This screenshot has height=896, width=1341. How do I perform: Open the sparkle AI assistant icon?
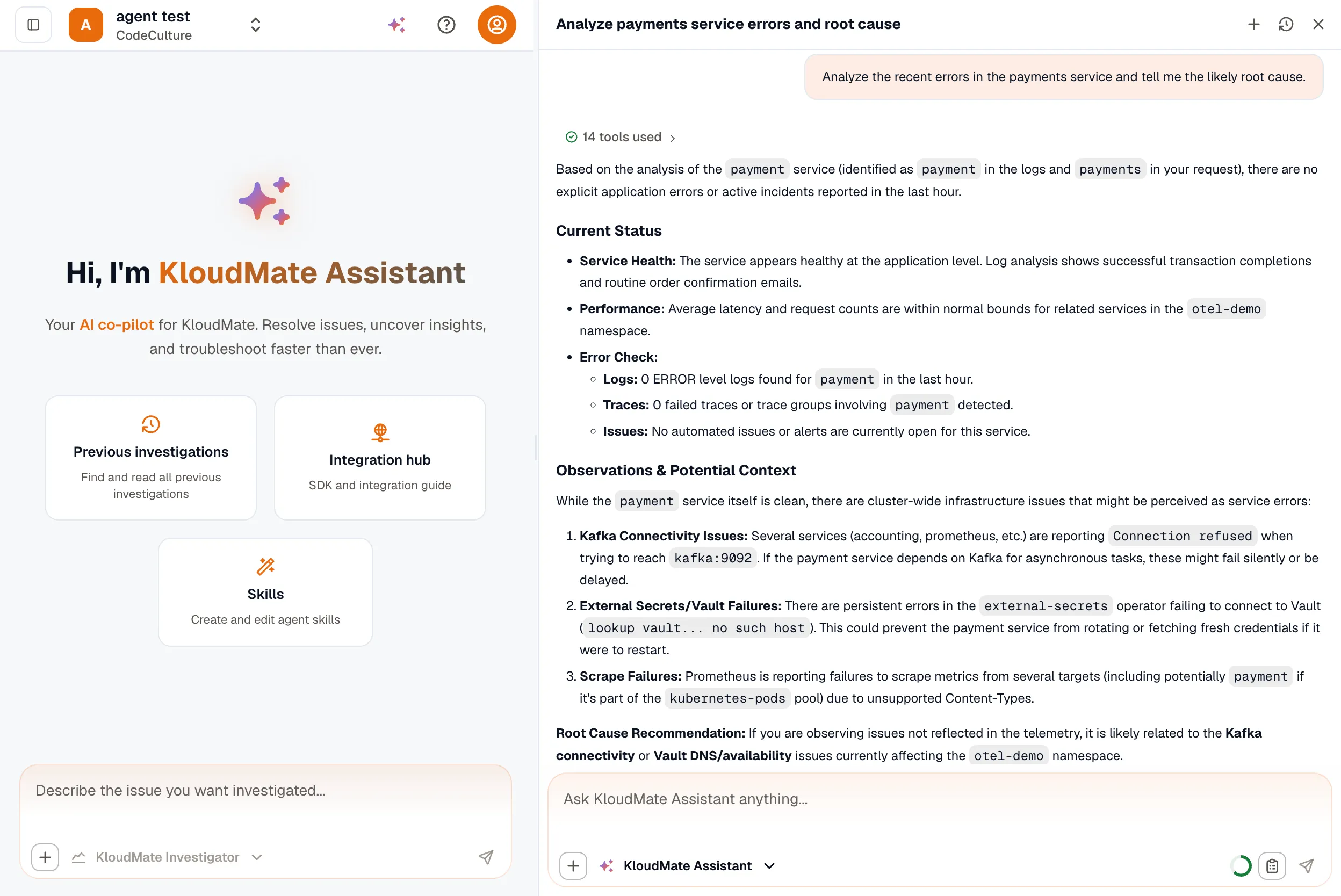point(396,25)
